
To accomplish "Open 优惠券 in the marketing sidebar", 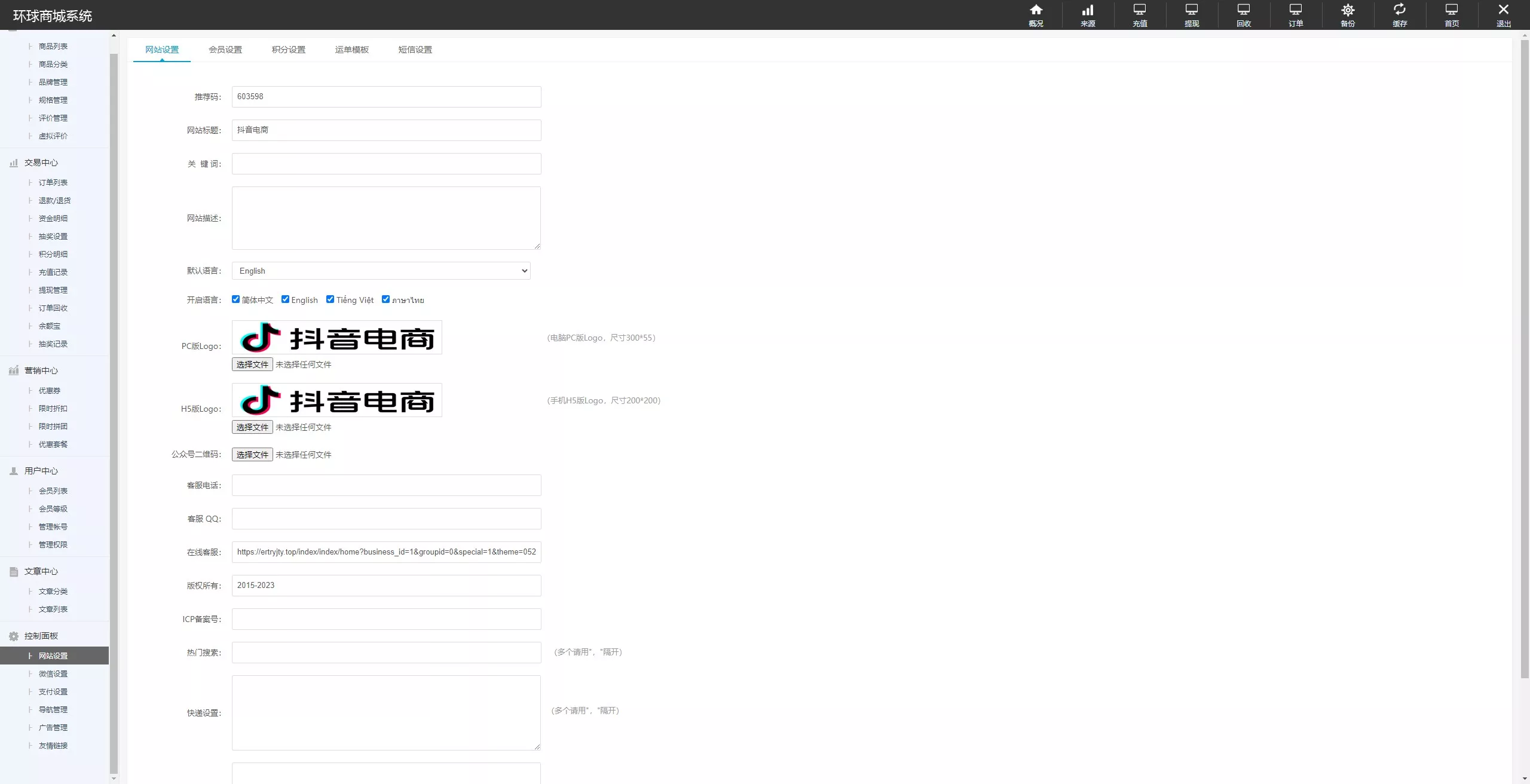I will tap(49, 390).
